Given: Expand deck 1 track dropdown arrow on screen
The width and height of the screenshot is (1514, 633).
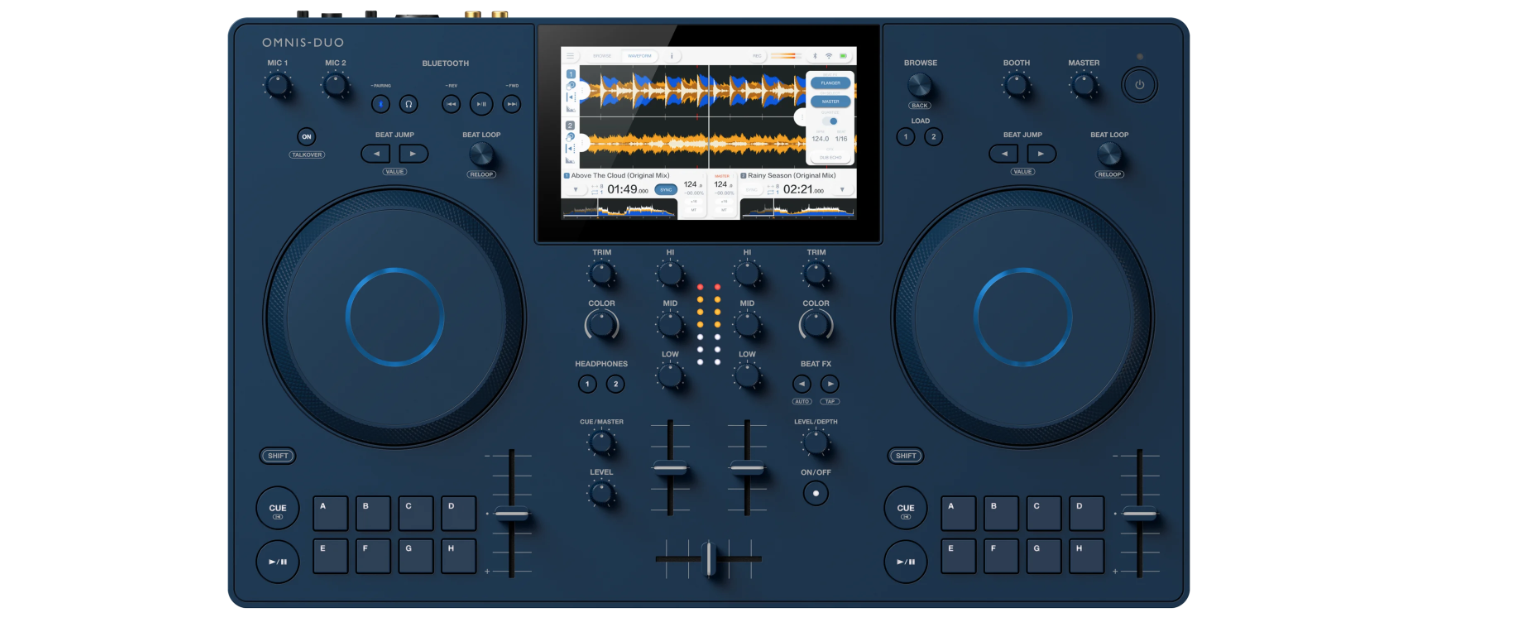Looking at the screenshot, I should [x=575, y=189].
